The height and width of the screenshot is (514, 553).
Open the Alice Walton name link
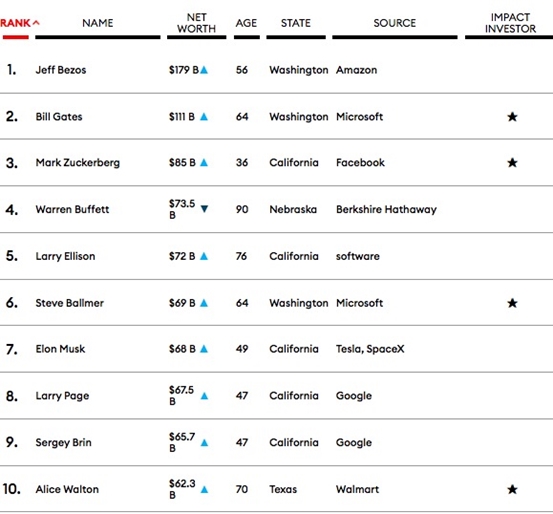67,489
